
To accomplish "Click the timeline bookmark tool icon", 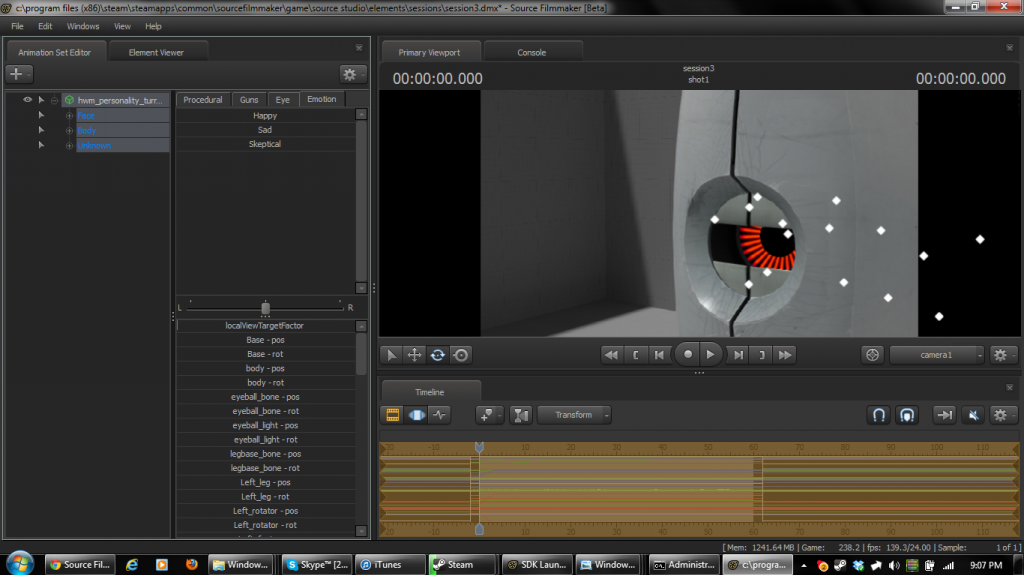I will [x=486, y=415].
